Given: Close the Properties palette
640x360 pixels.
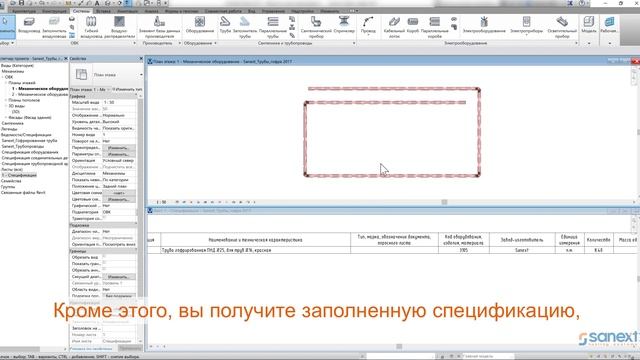Looking at the screenshot, I should [141, 59].
